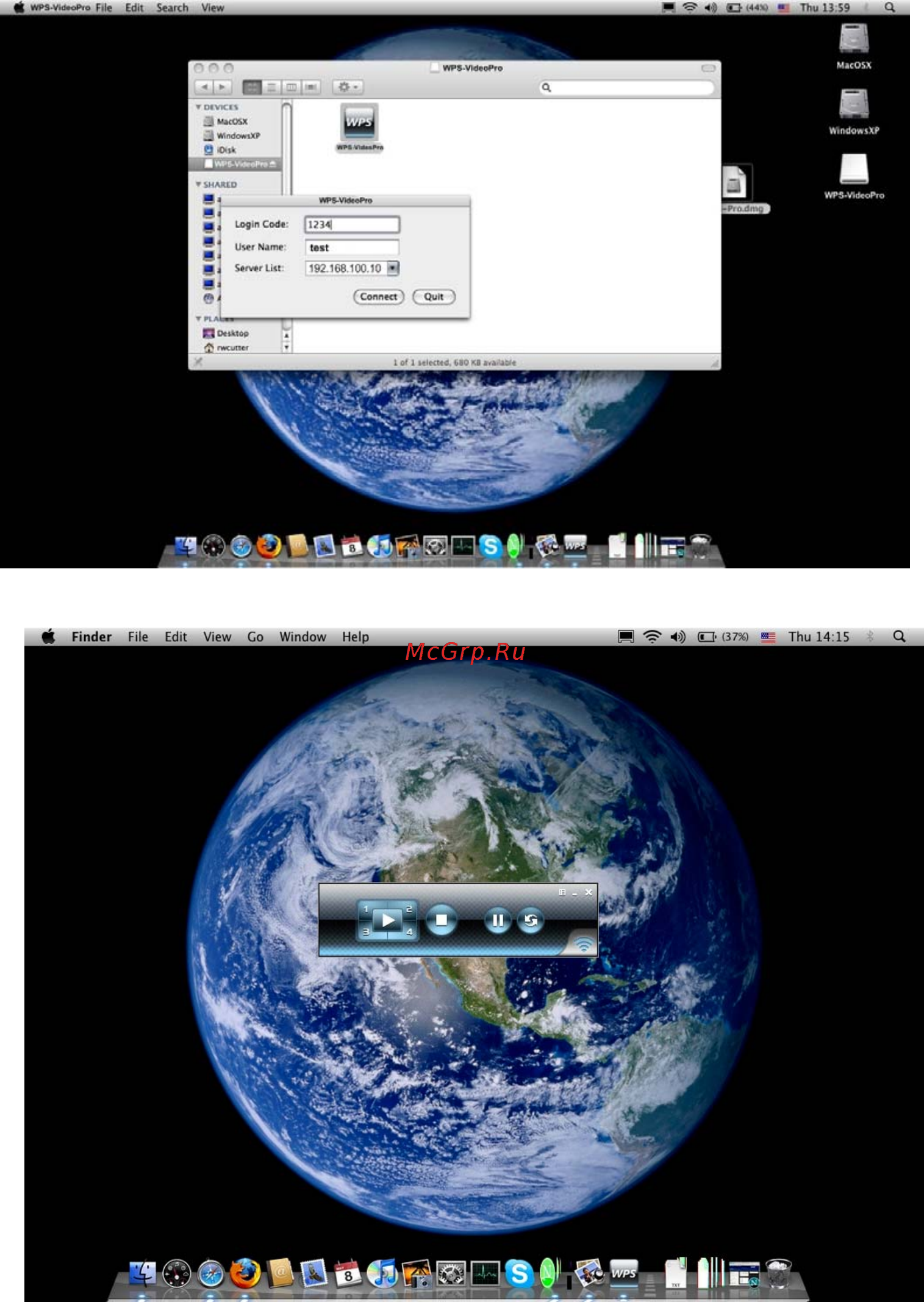Image resolution: width=924 pixels, height=1302 pixels.
Task: Collapse the PLACES section in sidebar
Action: (198, 319)
